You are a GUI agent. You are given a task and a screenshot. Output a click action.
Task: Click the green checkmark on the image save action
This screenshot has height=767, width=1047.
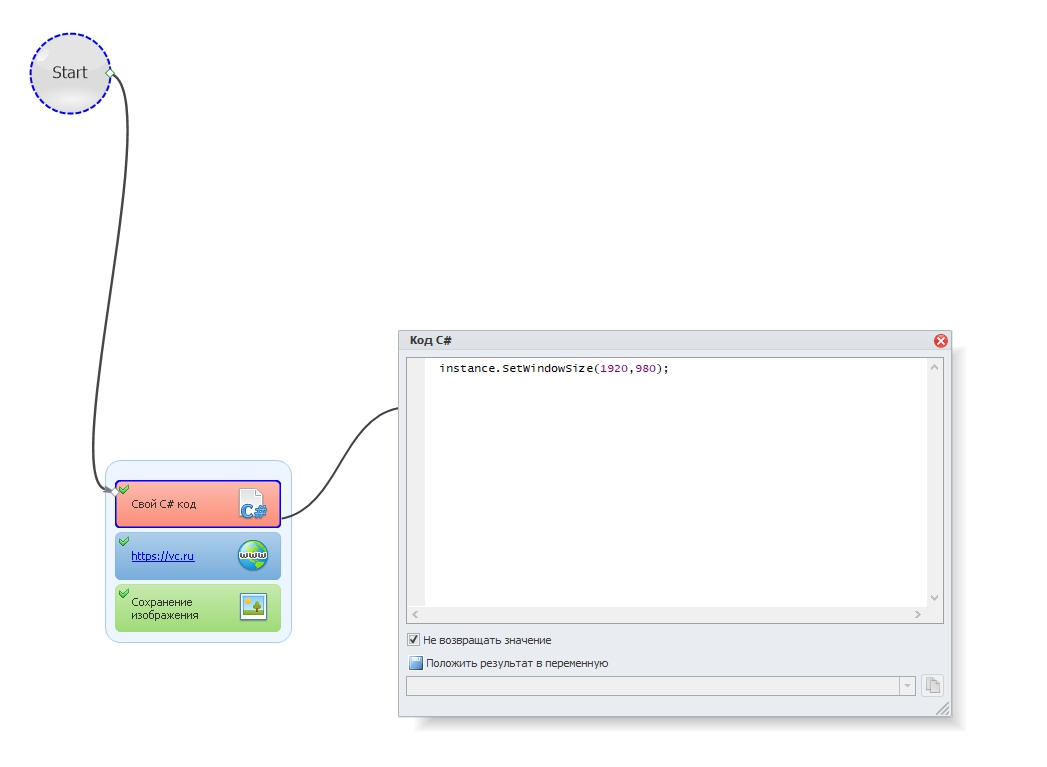(x=124, y=593)
